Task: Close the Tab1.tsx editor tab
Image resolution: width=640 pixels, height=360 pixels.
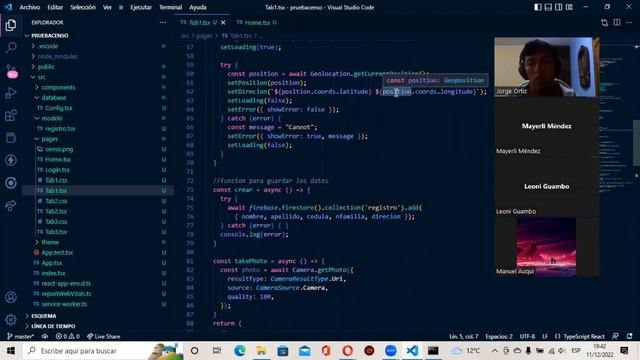Action: point(223,22)
